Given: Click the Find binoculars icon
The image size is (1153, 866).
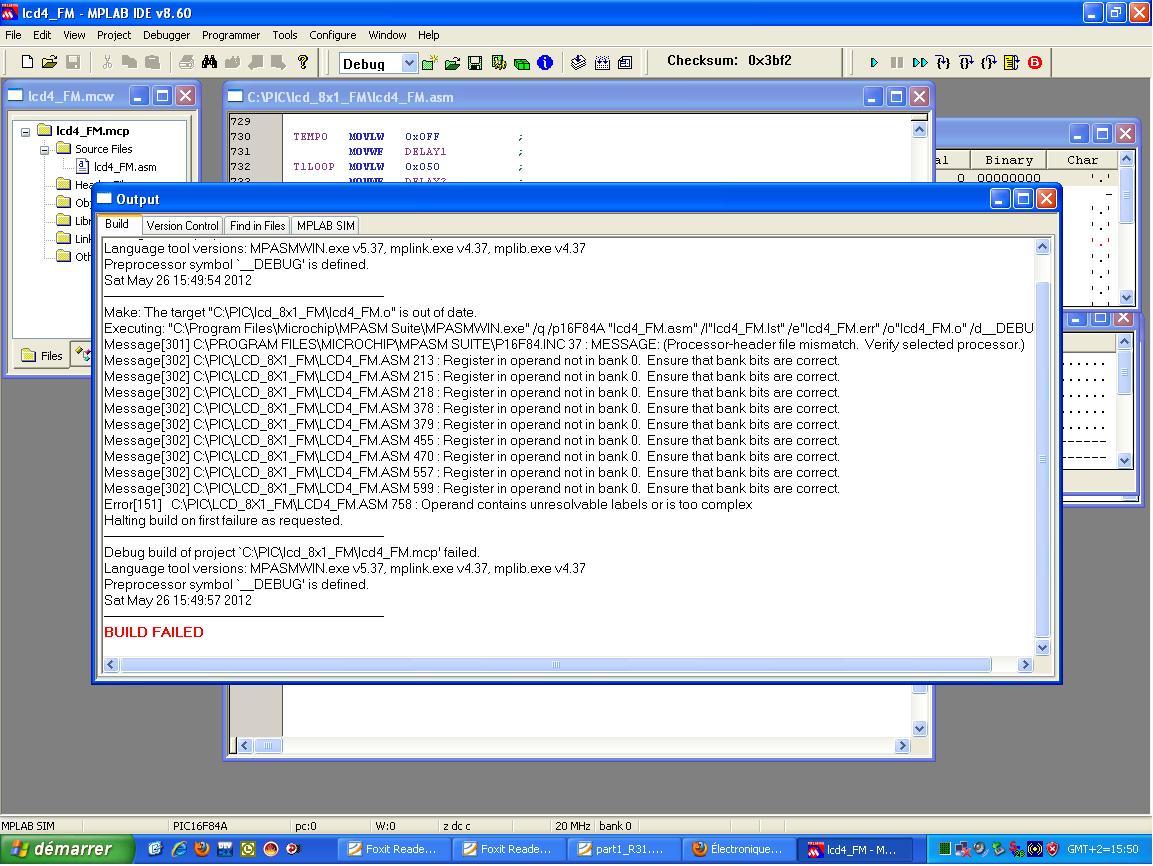Looking at the screenshot, I should coord(210,62).
